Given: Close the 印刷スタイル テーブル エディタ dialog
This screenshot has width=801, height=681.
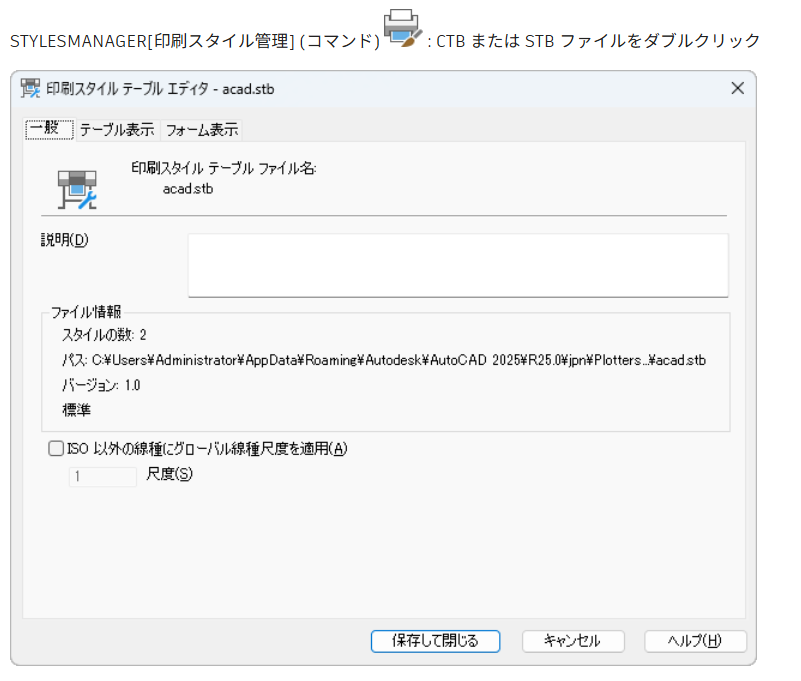Looking at the screenshot, I should click(x=737, y=88).
